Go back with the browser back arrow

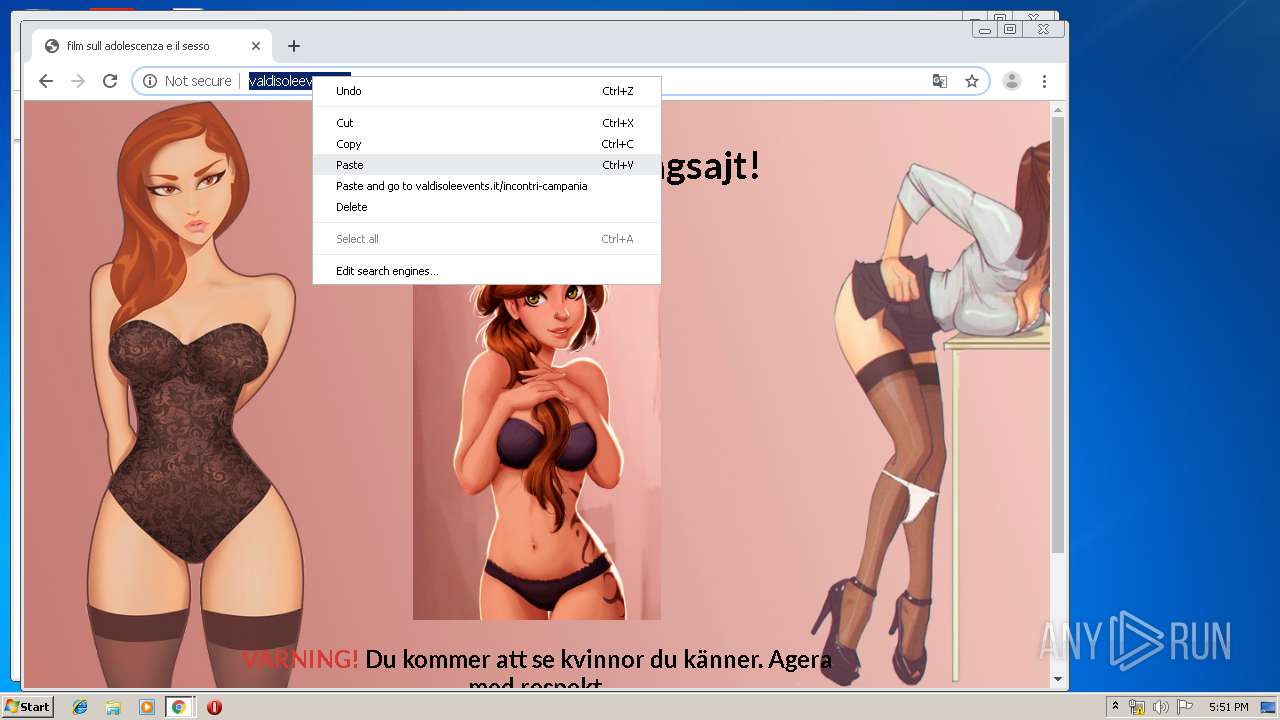click(45, 81)
